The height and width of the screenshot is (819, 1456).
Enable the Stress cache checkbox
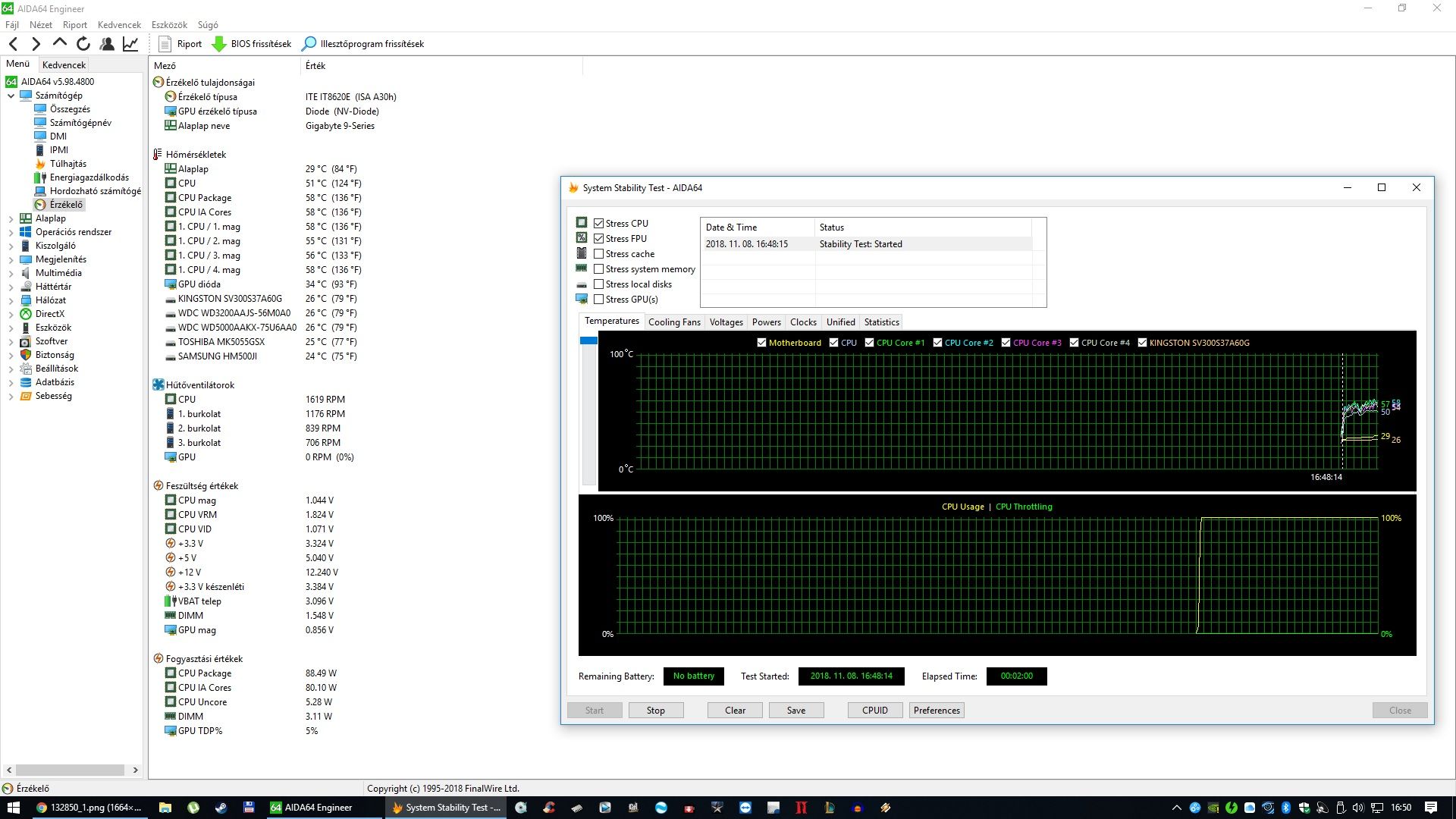coord(599,254)
